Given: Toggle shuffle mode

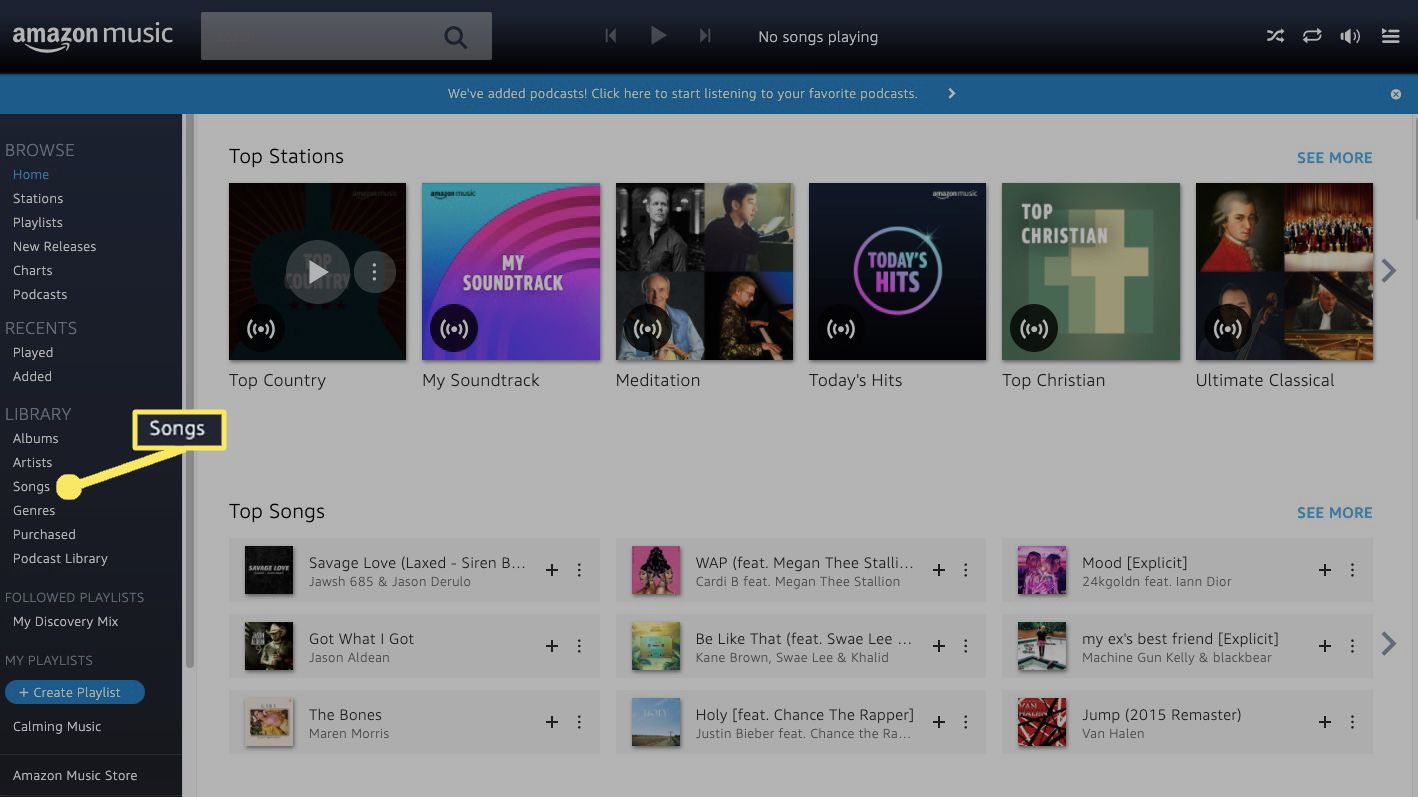Looking at the screenshot, I should coord(1275,36).
